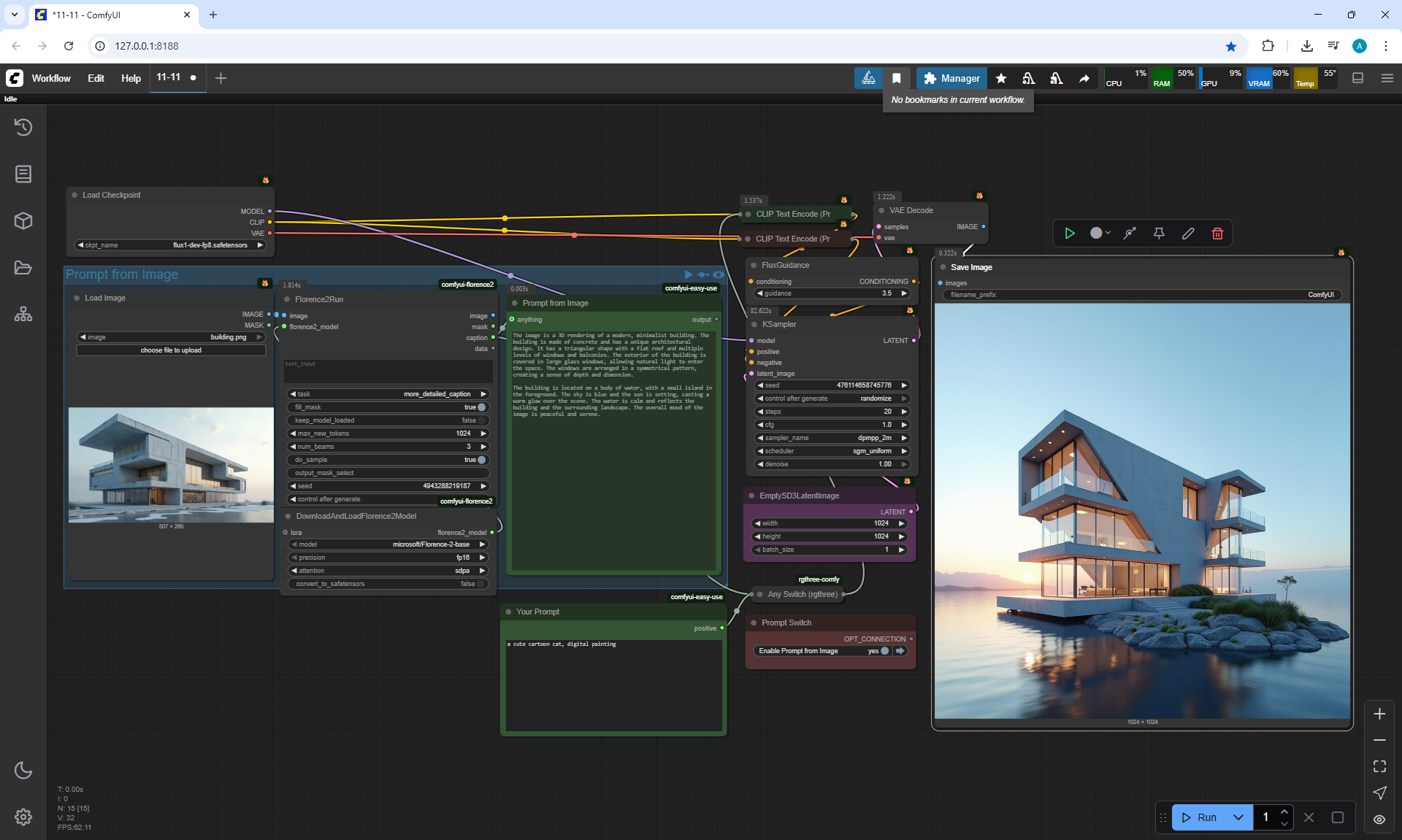
Task: Click the guidance value slider in FluxGuidance
Action: [831, 293]
